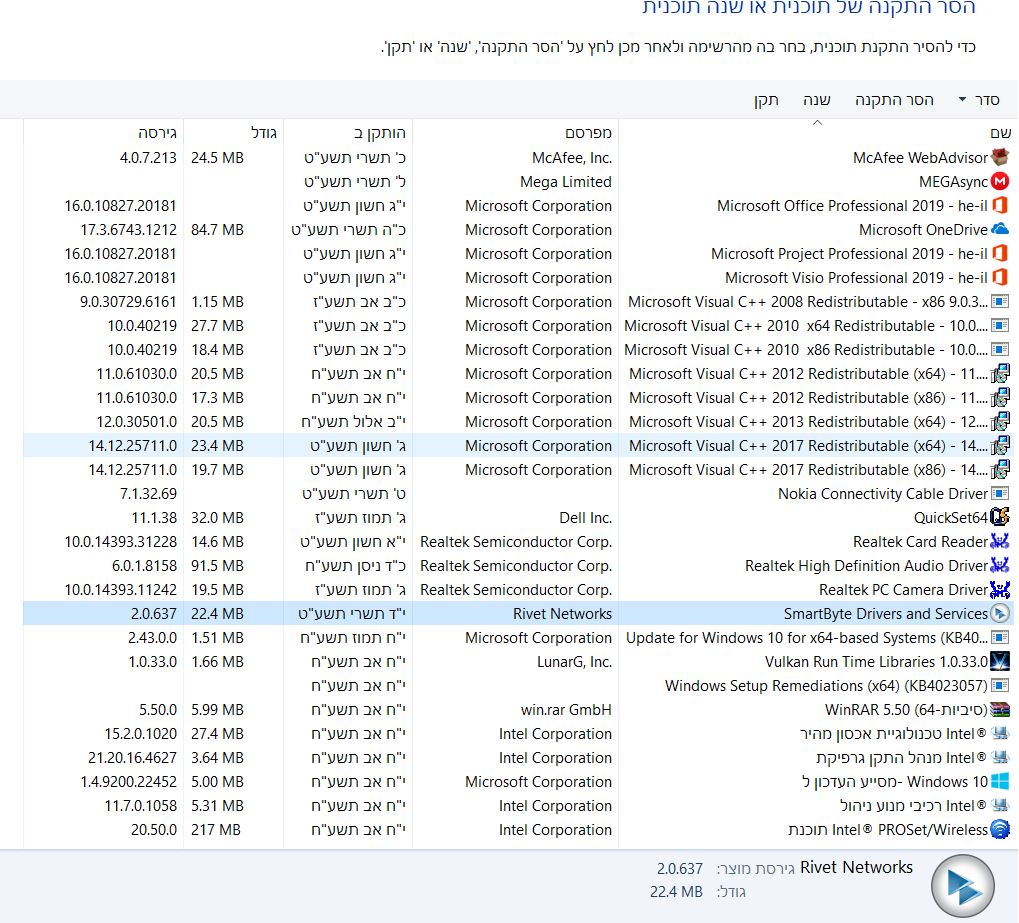Screen dimensions: 1019x923
Task: Click the Realtek Card Reader crab icon
Action: [x=1000, y=541]
